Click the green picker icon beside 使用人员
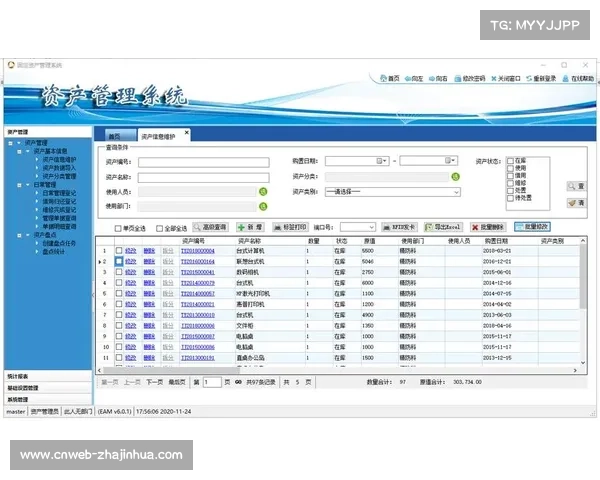Image resolution: width=600 pixels, height=480 pixels. click(263, 191)
